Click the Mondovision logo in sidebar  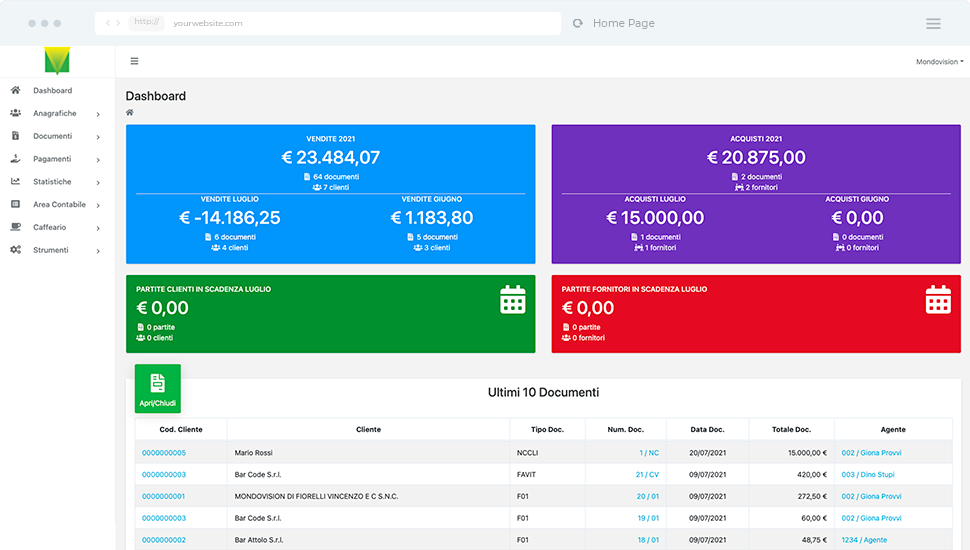click(57, 61)
